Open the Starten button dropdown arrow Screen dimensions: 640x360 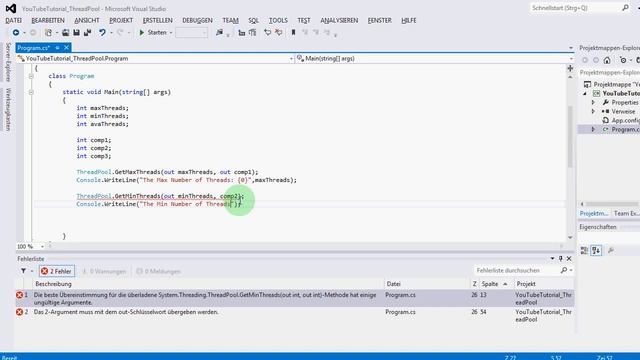pos(171,33)
